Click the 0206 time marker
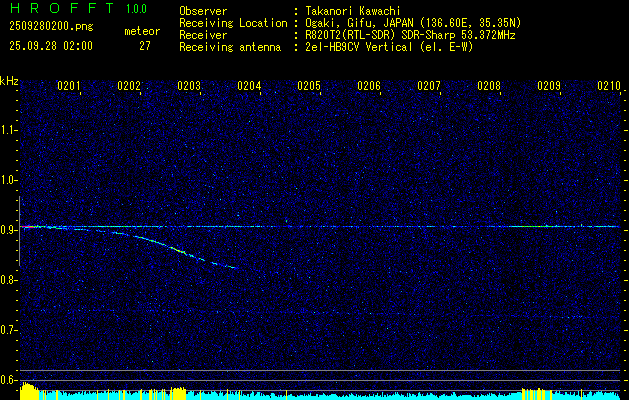Viewport: 629px width, 400px height. coord(369,86)
